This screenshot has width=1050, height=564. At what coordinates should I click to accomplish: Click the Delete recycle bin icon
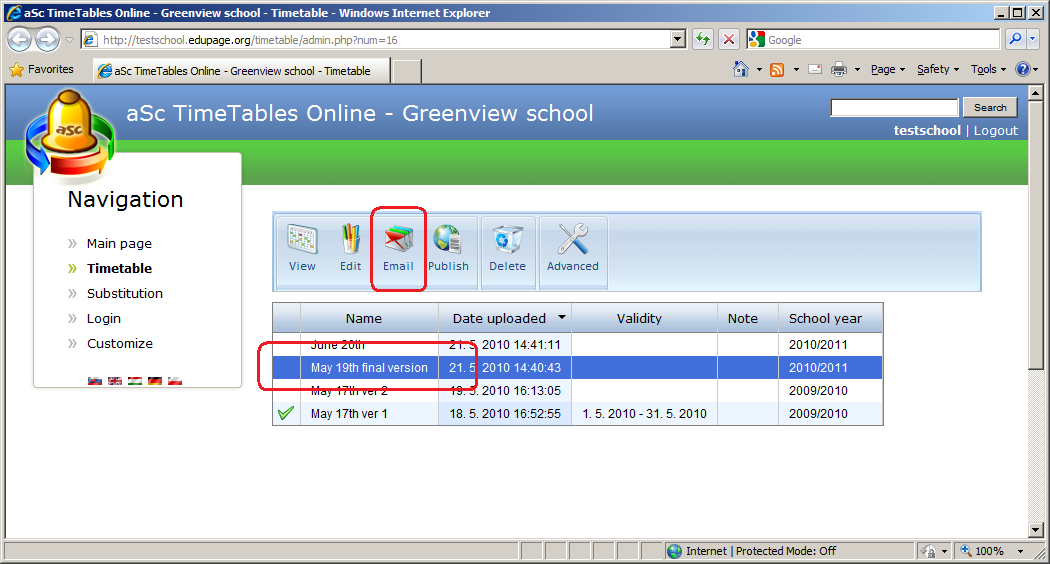click(x=507, y=239)
